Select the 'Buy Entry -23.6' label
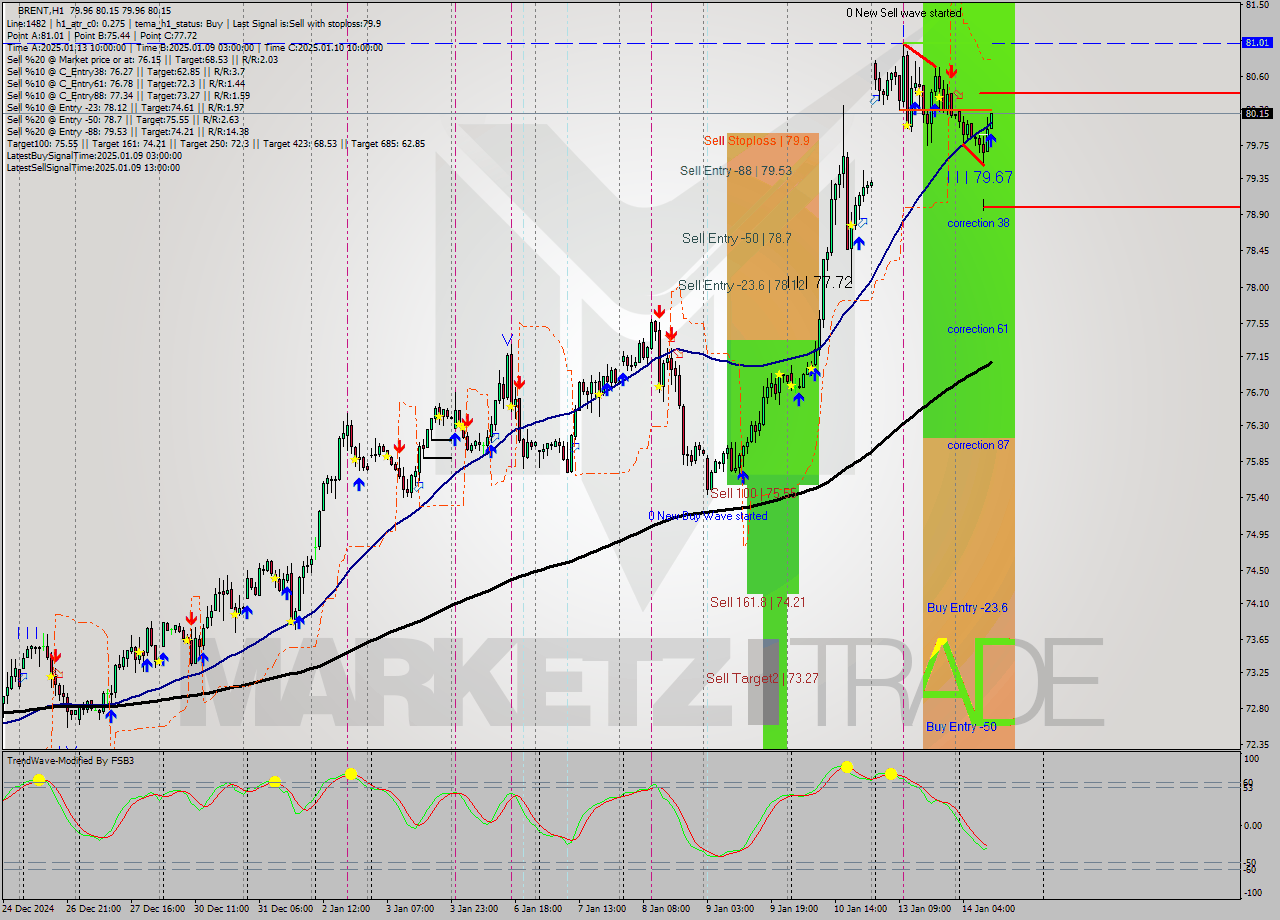The width and height of the screenshot is (1280, 920). (967, 607)
